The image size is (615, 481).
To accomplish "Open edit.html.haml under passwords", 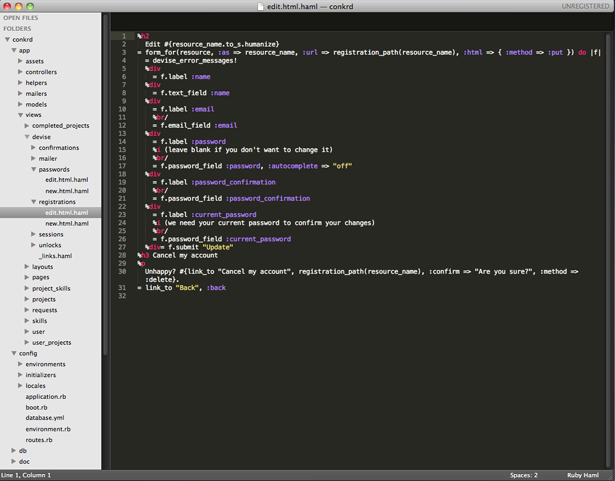I will [67, 180].
